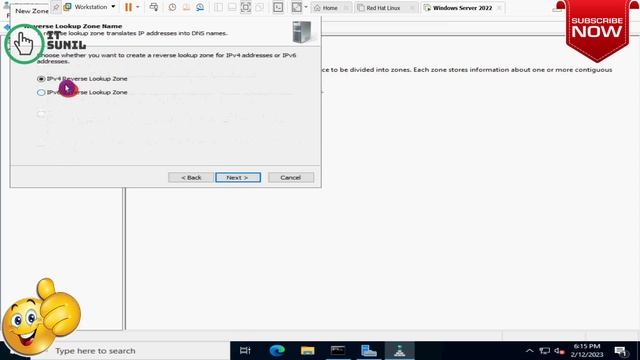Image resolution: width=640 pixels, height=360 pixels.
Task: Switch to the Red Hat Linux tab
Action: click(x=383, y=8)
